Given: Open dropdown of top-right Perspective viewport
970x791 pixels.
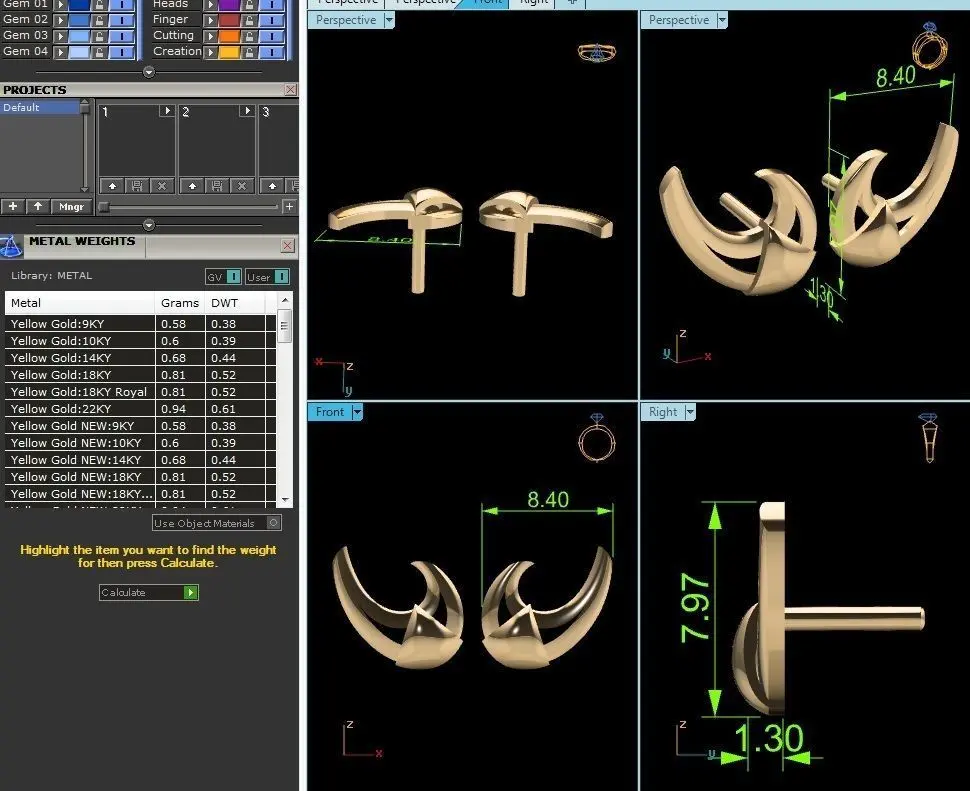Looking at the screenshot, I should click(x=721, y=20).
